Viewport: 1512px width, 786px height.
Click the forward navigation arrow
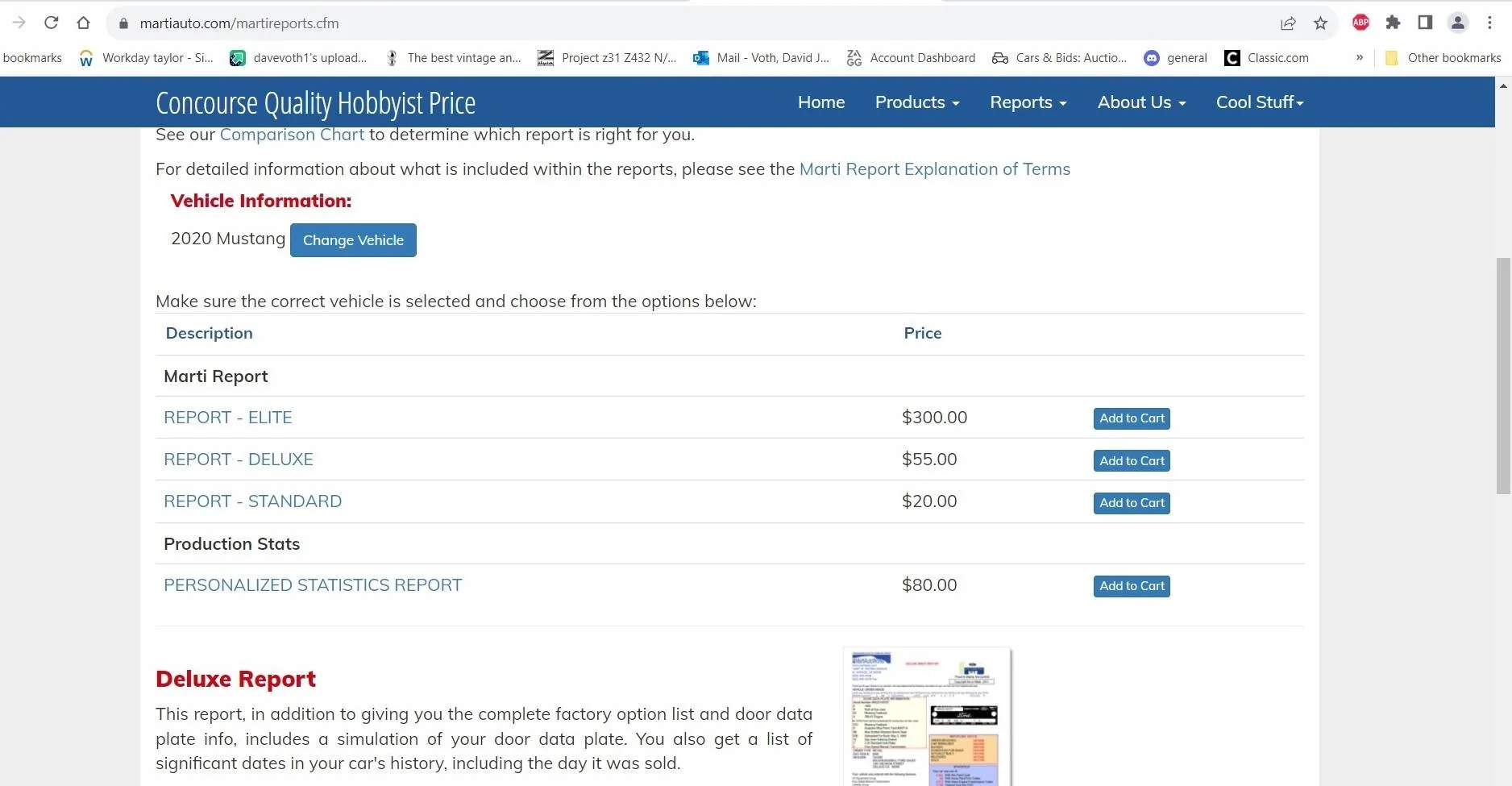tap(19, 23)
